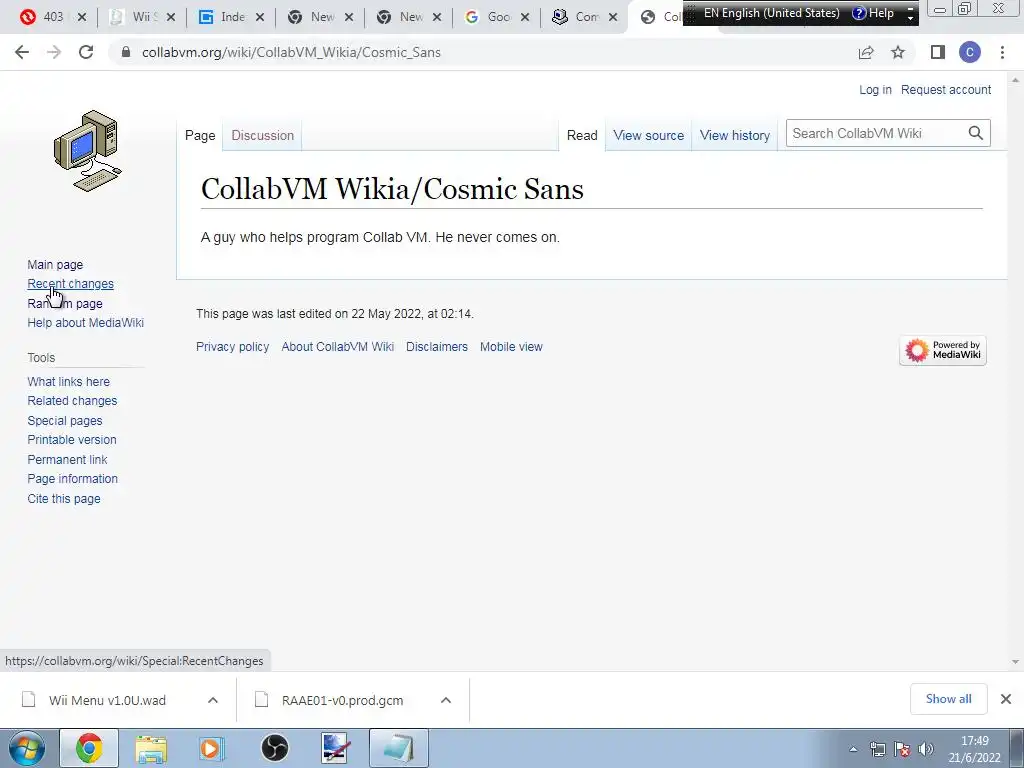Open Help about MediaWiki link
This screenshot has width=1024, height=768.
point(86,323)
